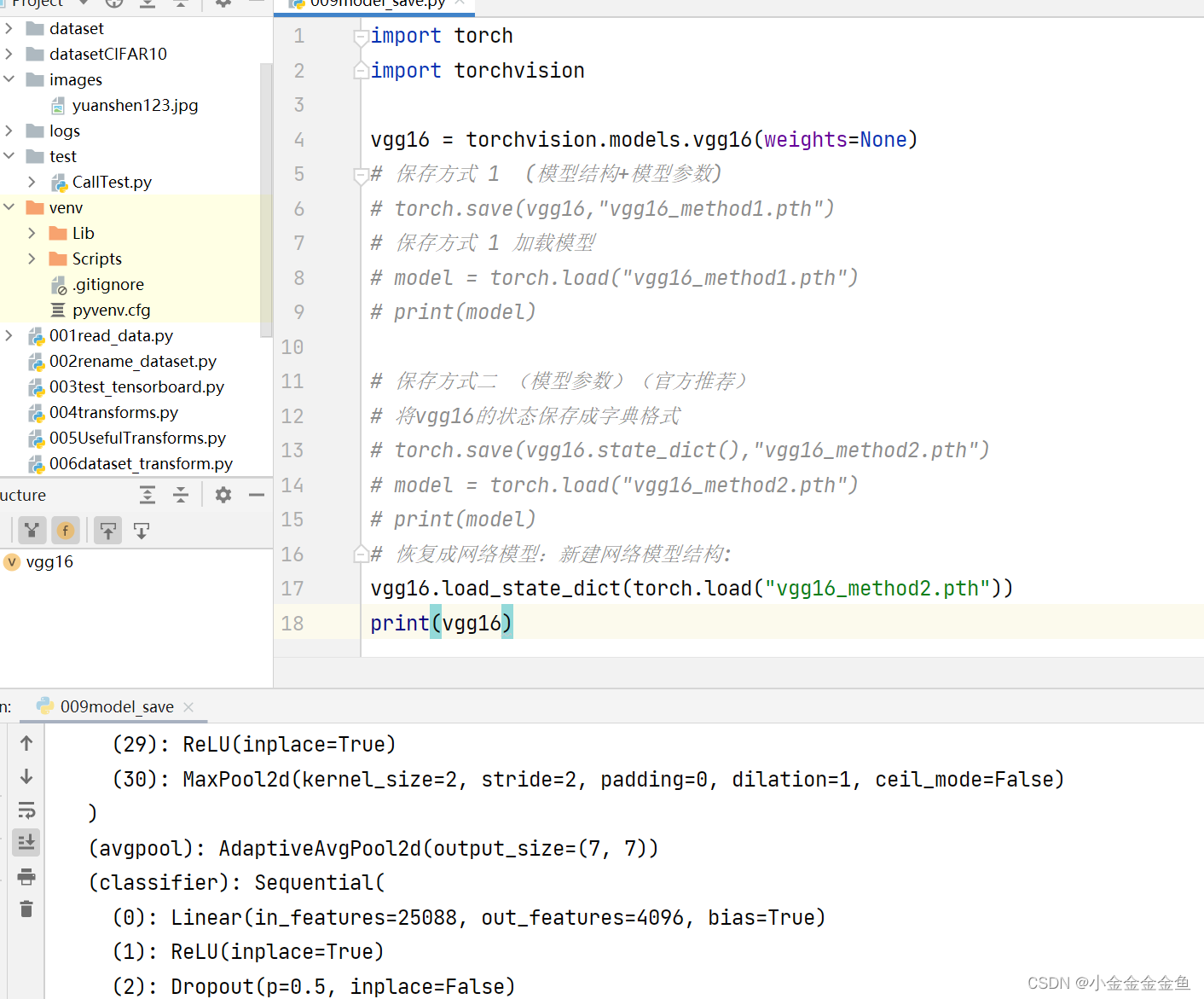Click the dataset folder icon
Viewport: 1204px width, 999px height.
tap(35, 28)
